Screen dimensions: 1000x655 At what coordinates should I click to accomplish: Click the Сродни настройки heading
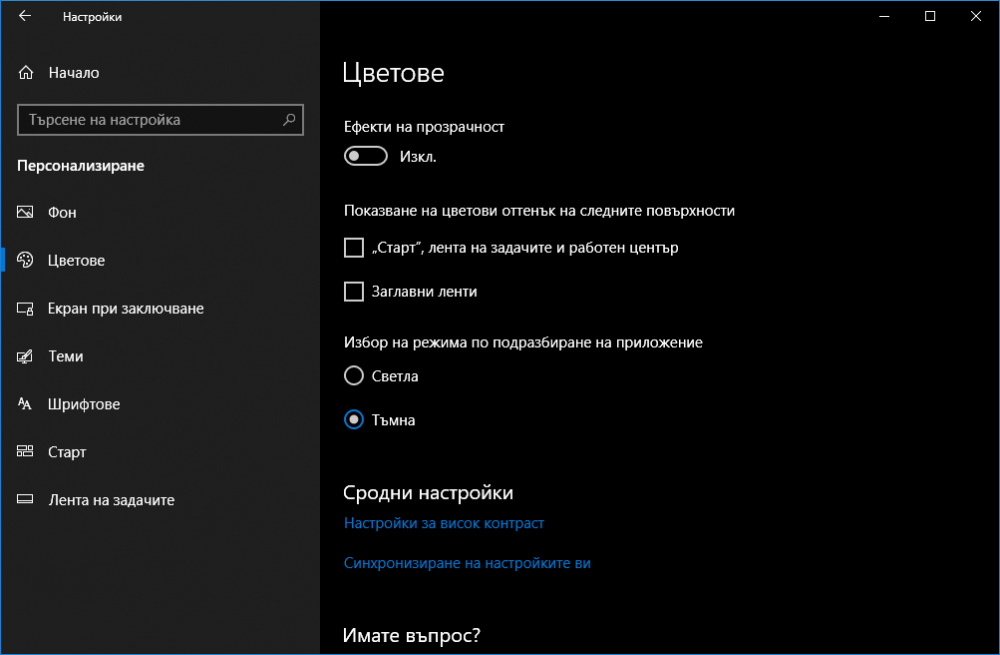click(428, 493)
